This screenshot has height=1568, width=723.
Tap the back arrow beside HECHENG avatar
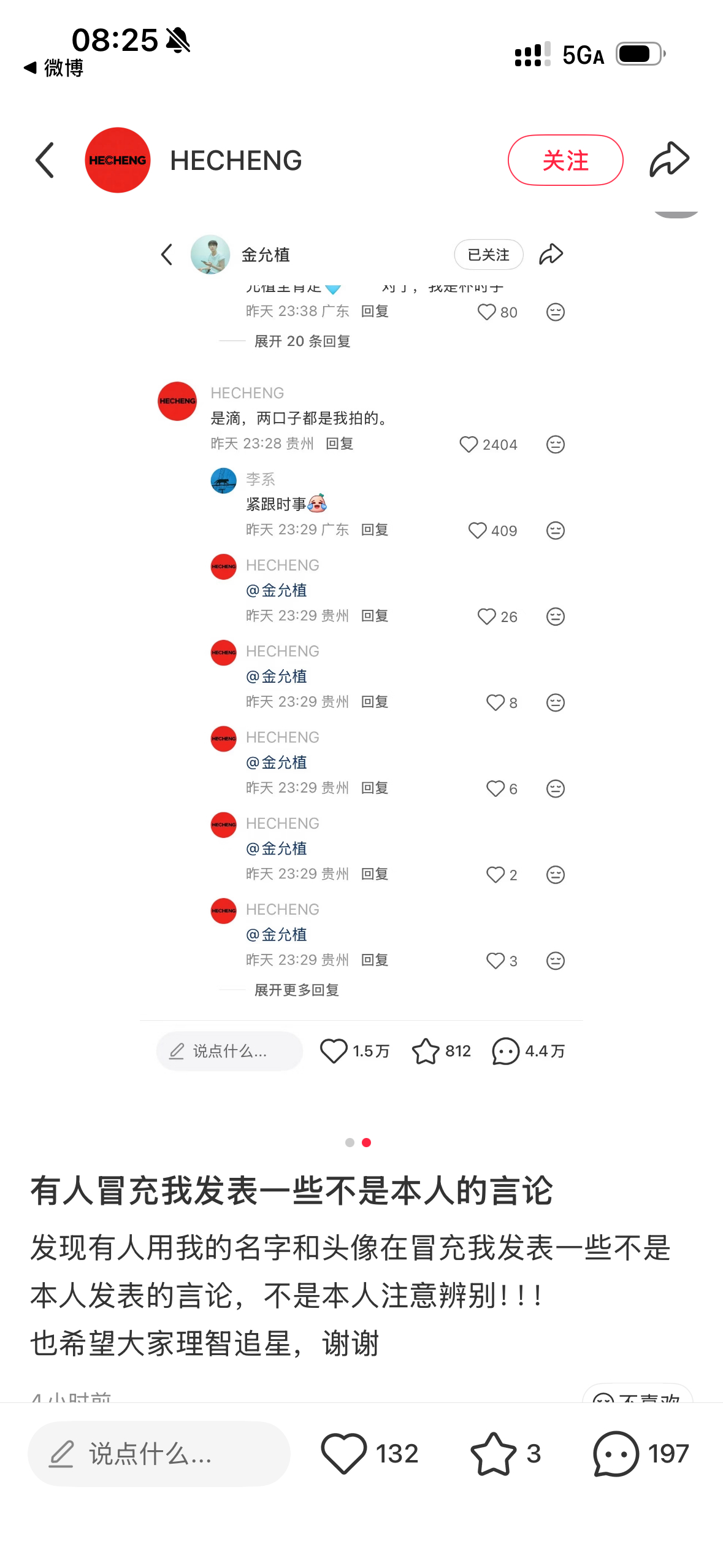[x=45, y=161]
